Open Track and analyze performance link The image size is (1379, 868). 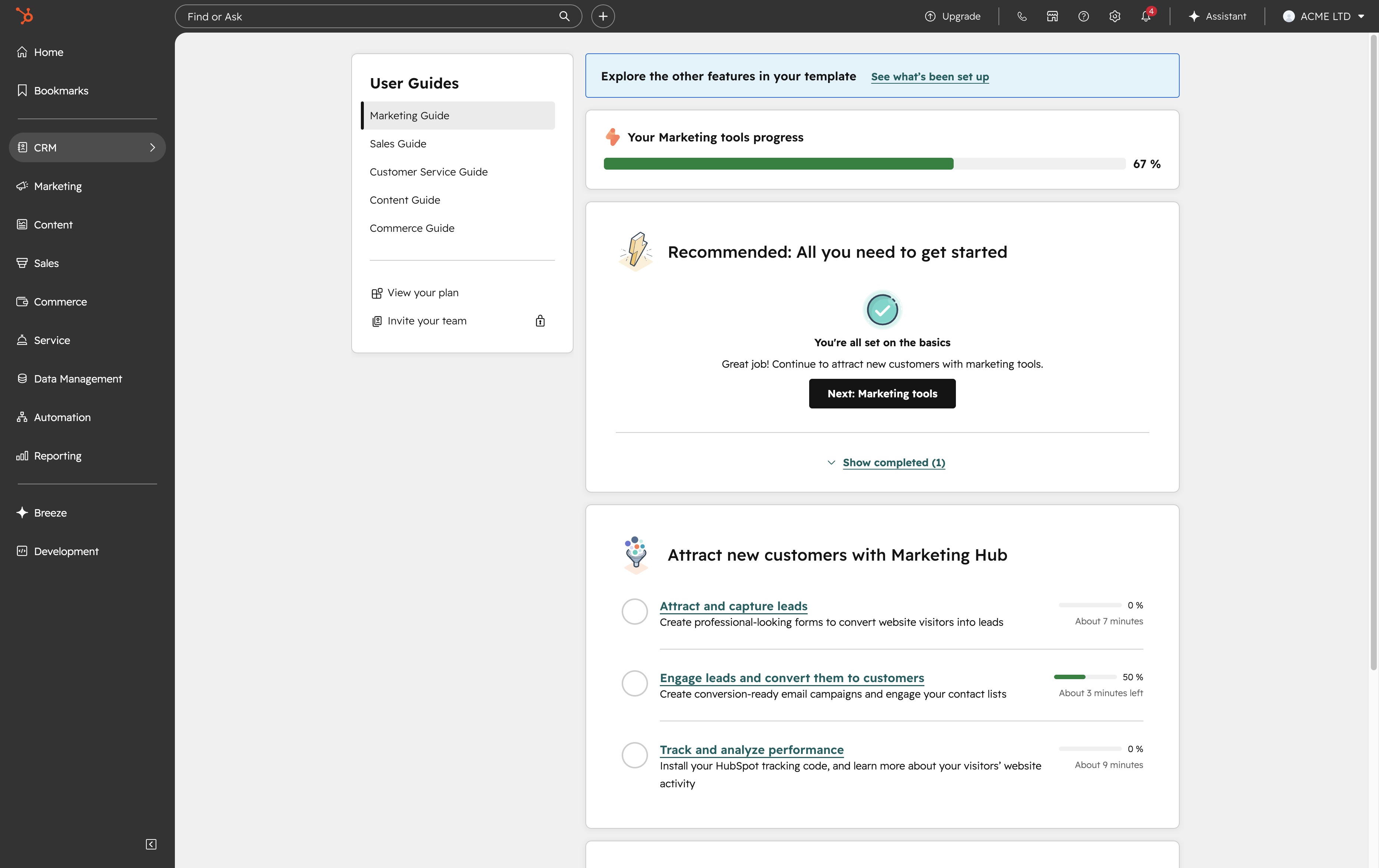[x=751, y=750]
